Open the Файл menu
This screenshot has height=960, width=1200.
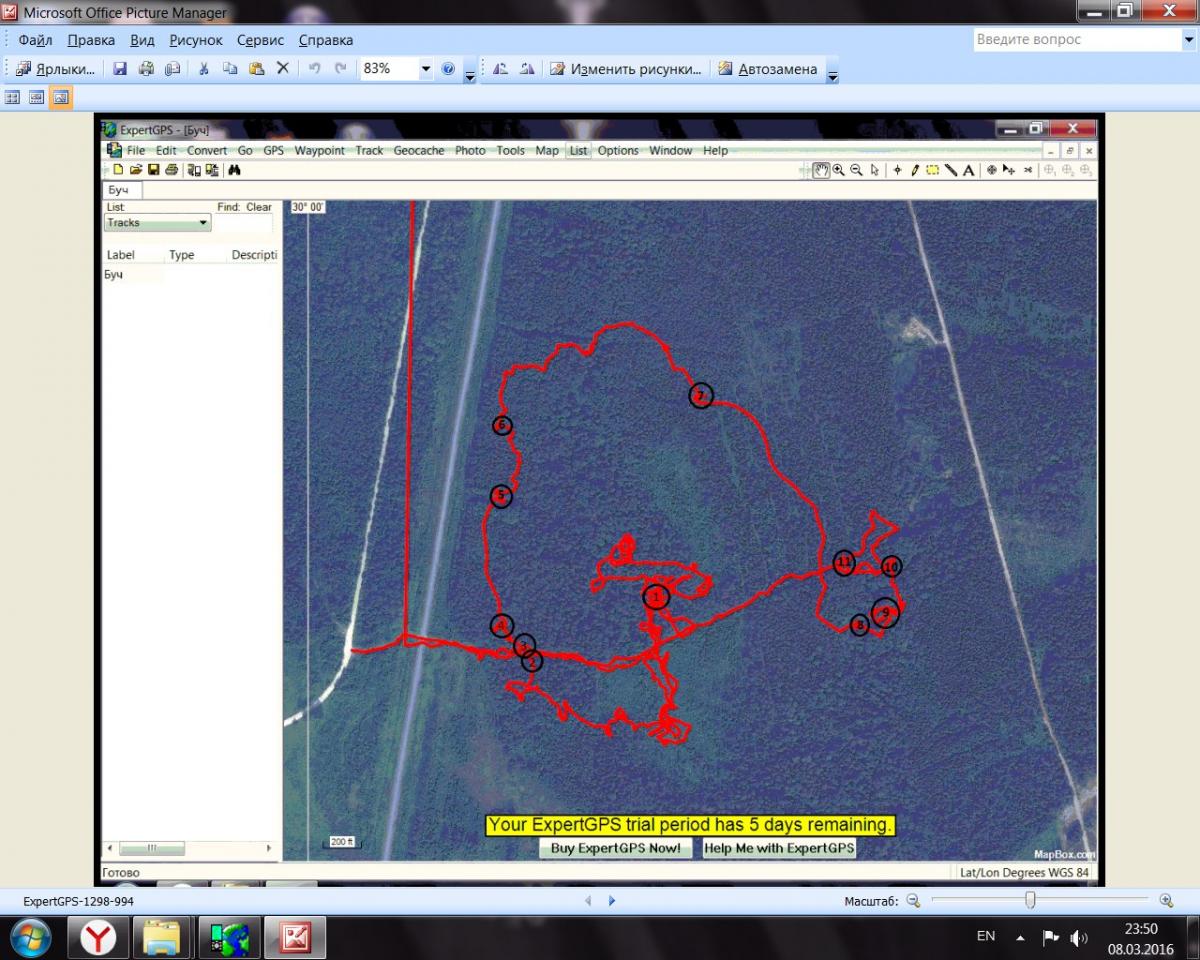tap(35, 40)
